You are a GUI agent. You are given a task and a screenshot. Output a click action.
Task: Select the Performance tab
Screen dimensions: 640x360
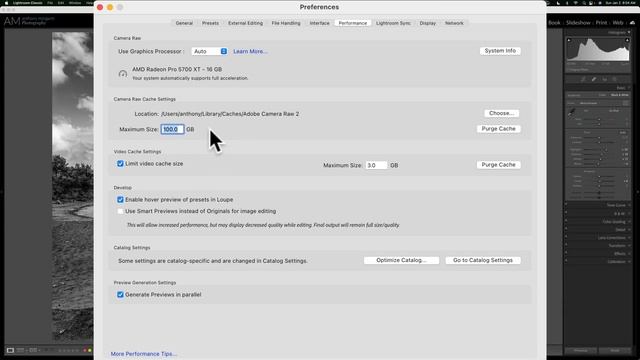click(x=353, y=23)
